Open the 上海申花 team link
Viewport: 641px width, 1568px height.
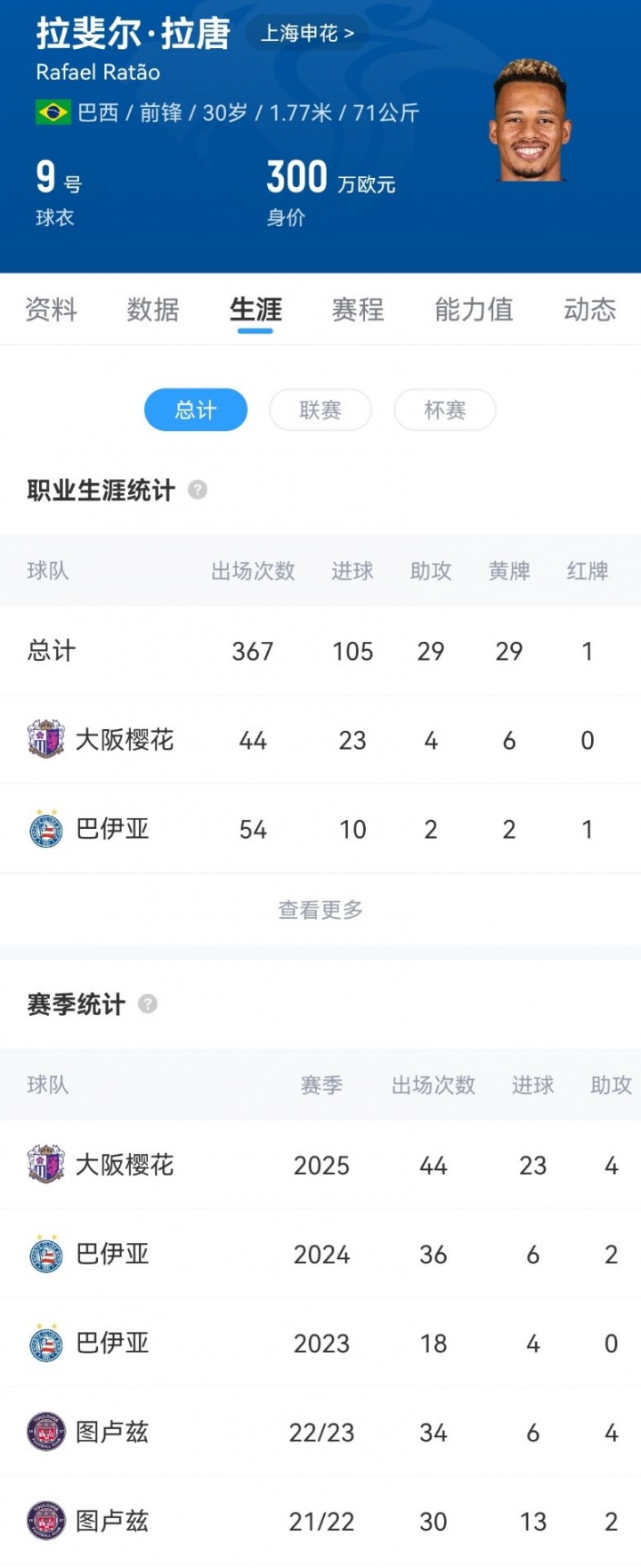pyautogui.click(x=307, y=34)
